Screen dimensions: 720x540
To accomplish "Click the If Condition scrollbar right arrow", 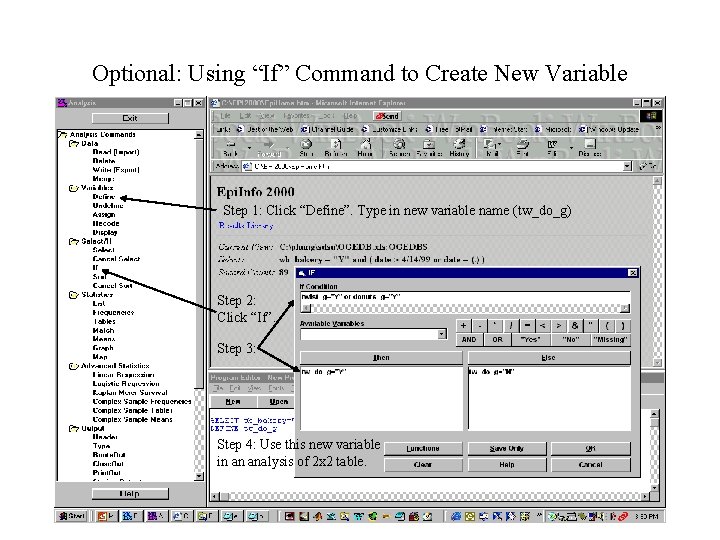I will pos(624,308).
